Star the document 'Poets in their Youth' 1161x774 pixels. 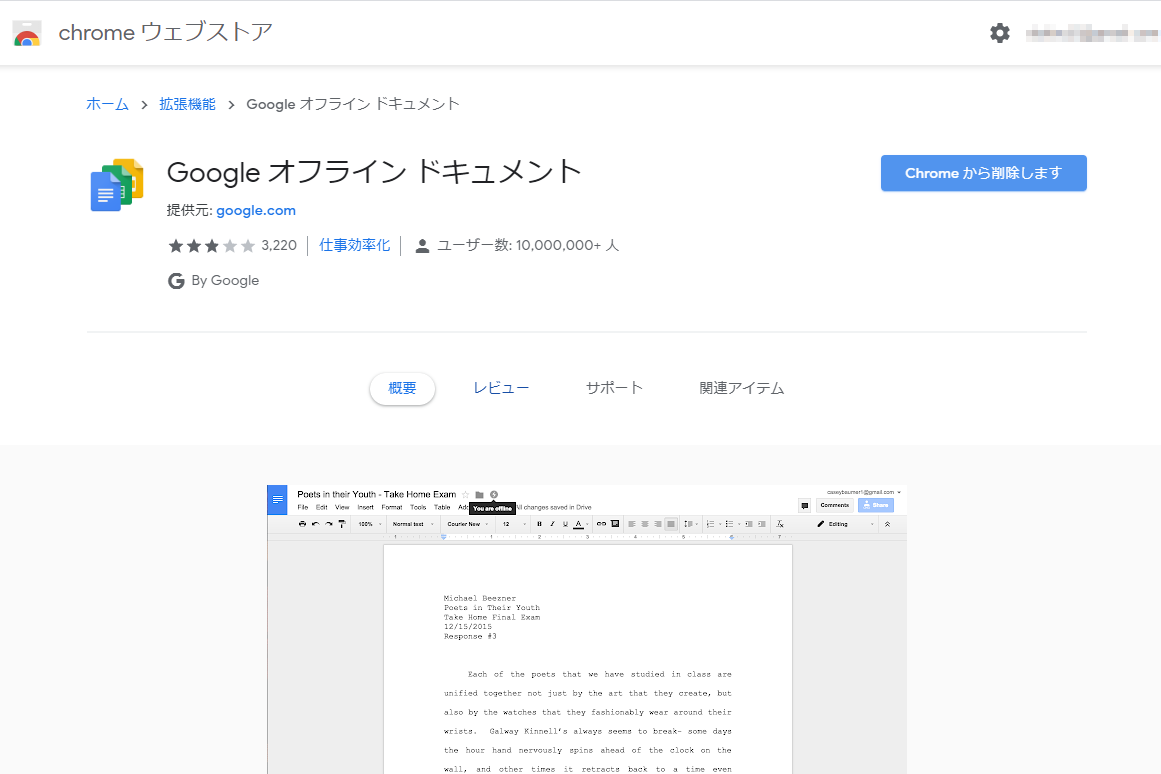pos(466,494)
